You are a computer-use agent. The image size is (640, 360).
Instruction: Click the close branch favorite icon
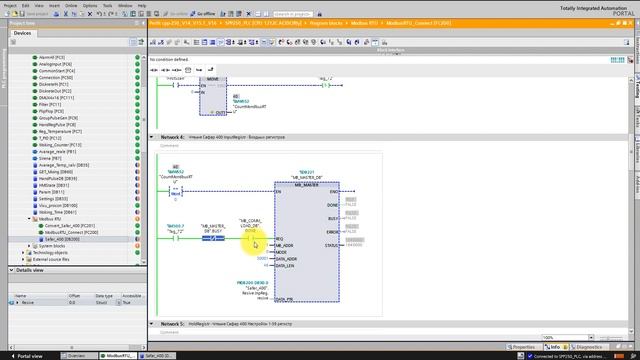click(x=211, y=70)
